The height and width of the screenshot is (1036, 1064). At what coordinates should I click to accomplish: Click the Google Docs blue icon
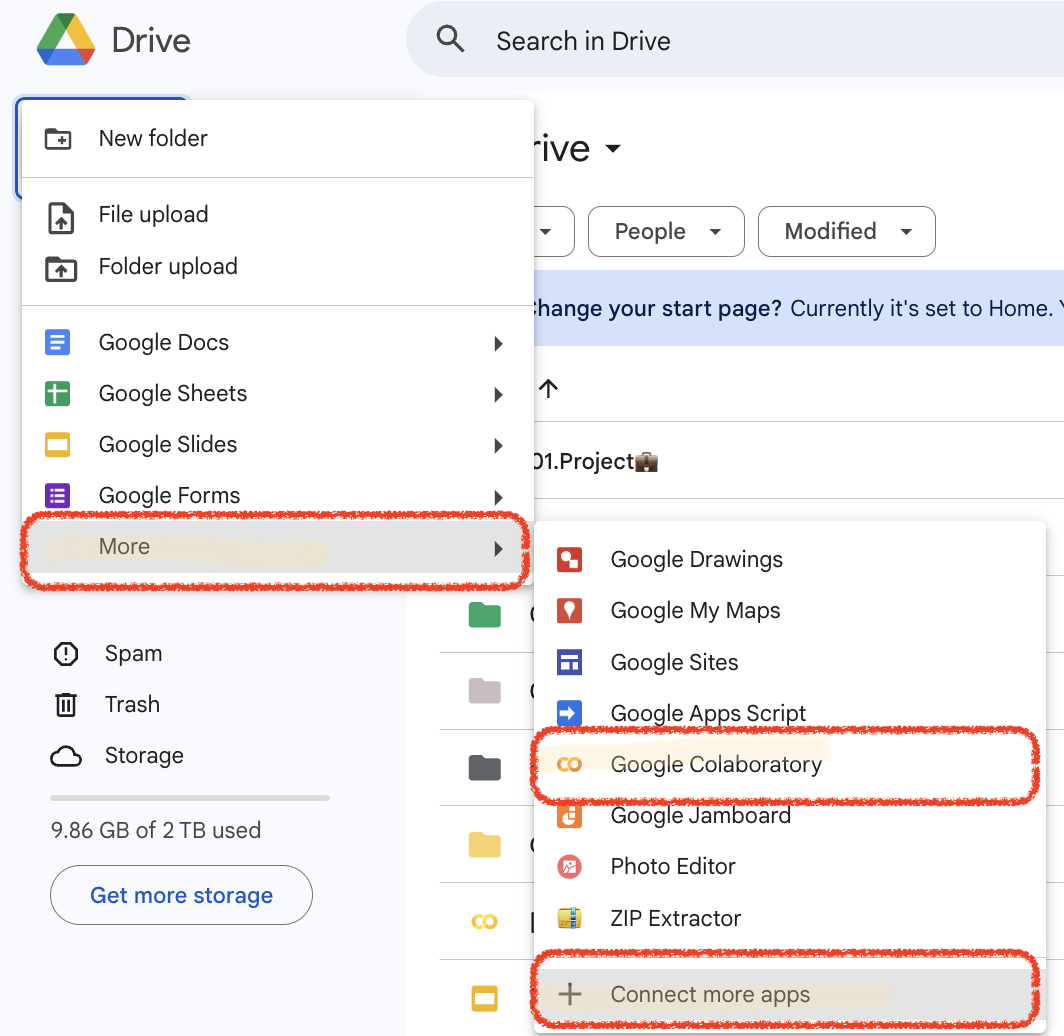(57, 342)
